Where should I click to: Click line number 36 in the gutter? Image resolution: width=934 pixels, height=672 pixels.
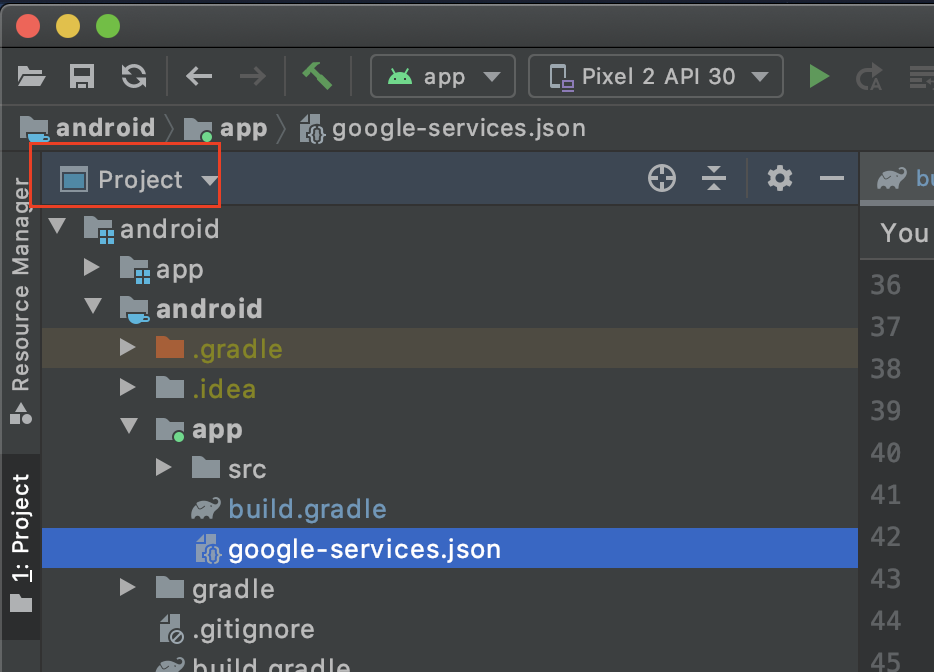885,285
